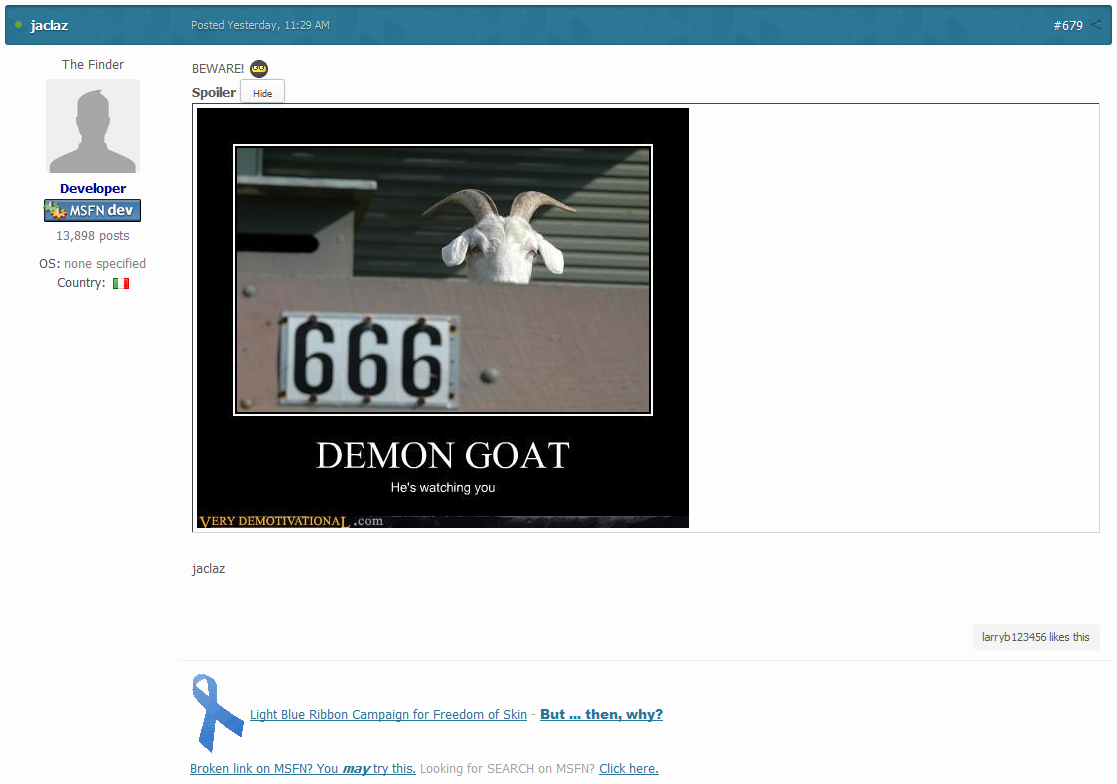Click jaclaz's default avatar picture
This screenshot has height=784, width=1117.
point(93,126)
